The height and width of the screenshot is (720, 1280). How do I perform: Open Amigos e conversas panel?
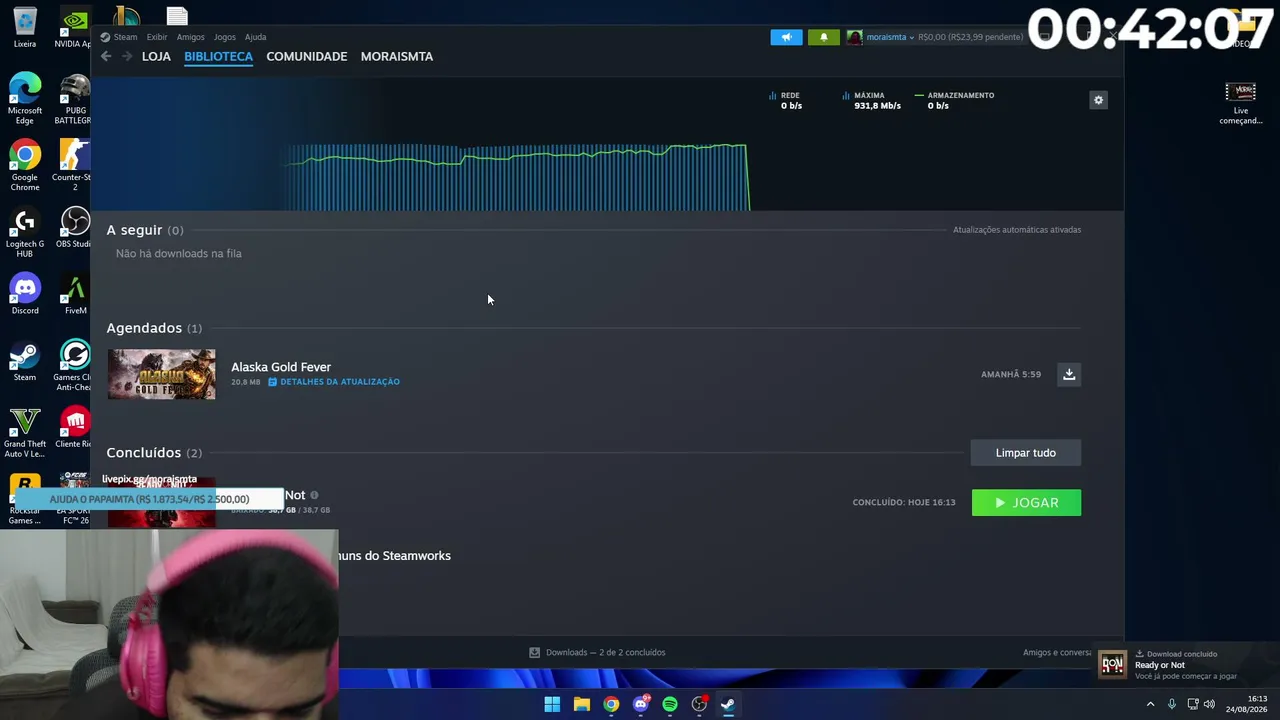coord(1057,653)
